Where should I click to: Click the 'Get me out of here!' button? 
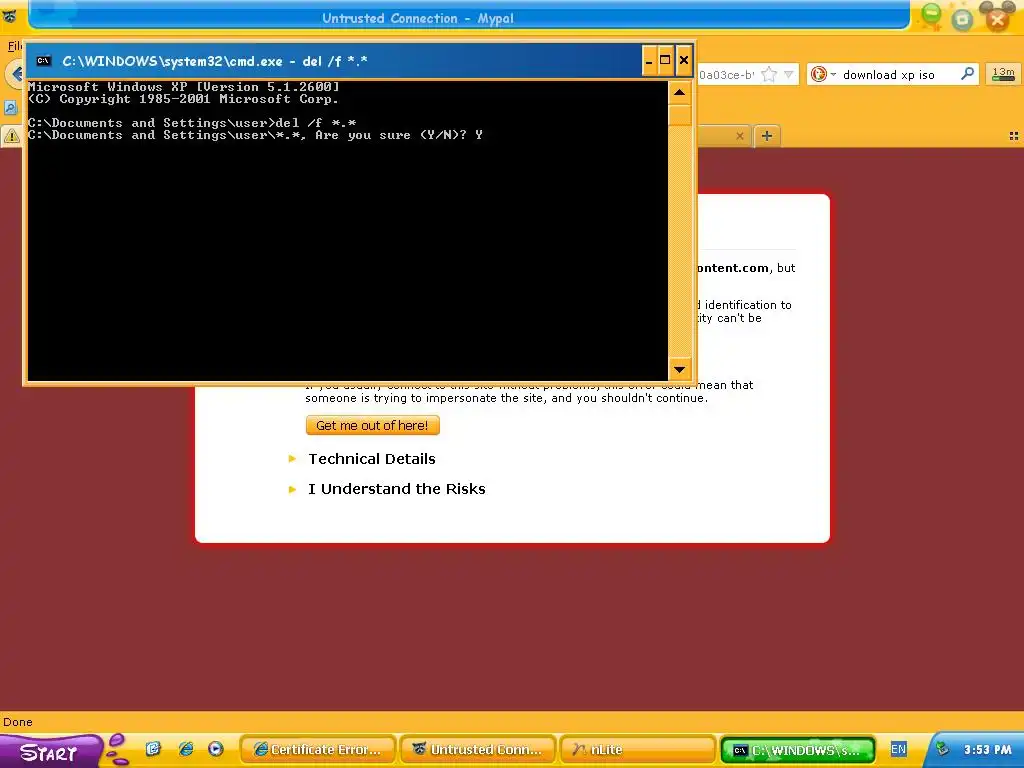point(372,425)
